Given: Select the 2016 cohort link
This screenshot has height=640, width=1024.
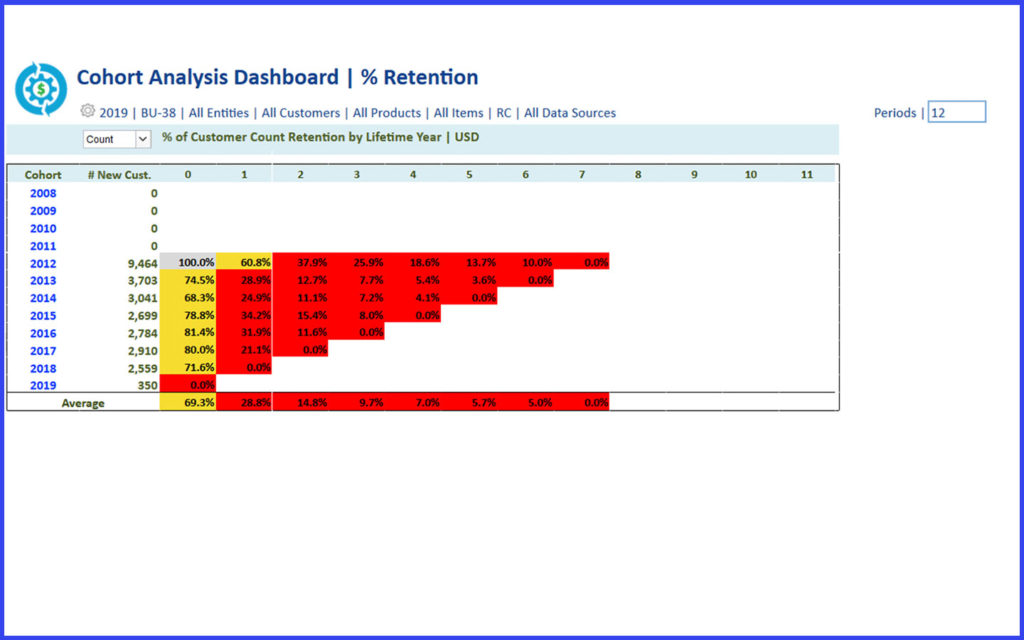Looking at the screenshot, I should pos(43,333).
